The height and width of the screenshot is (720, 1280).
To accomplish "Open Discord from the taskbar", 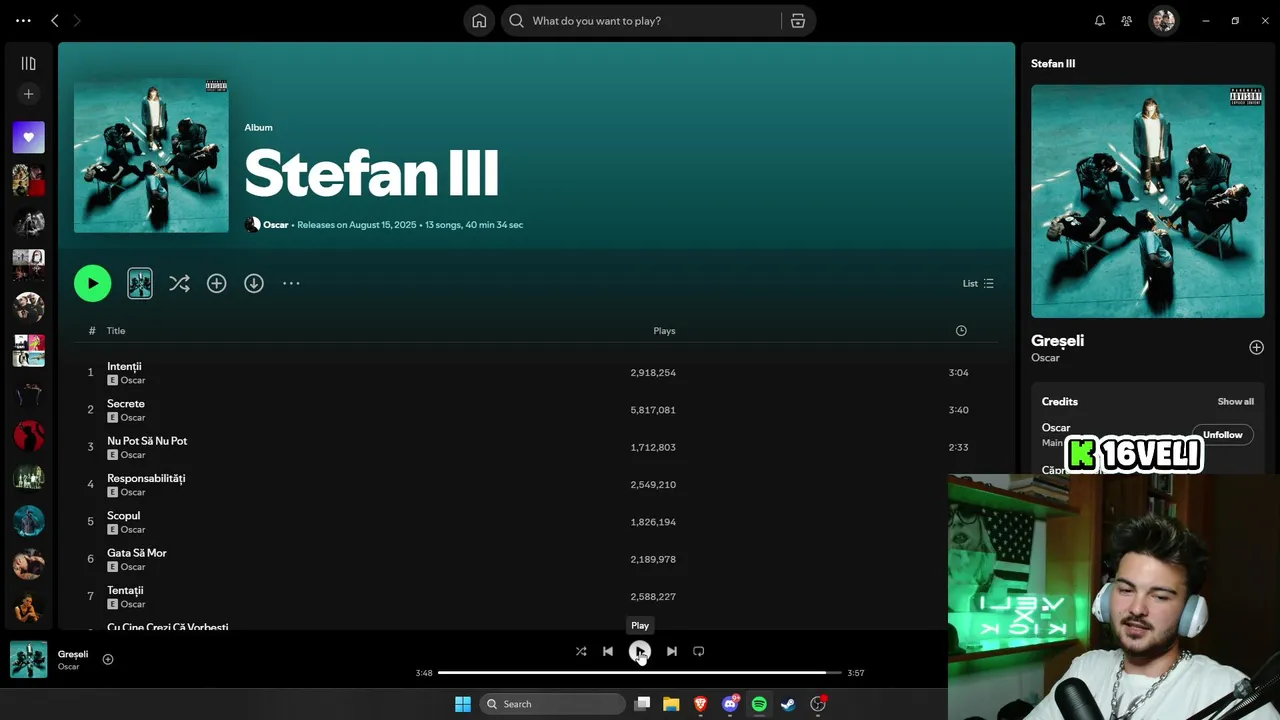I will (x=730, y=704).
